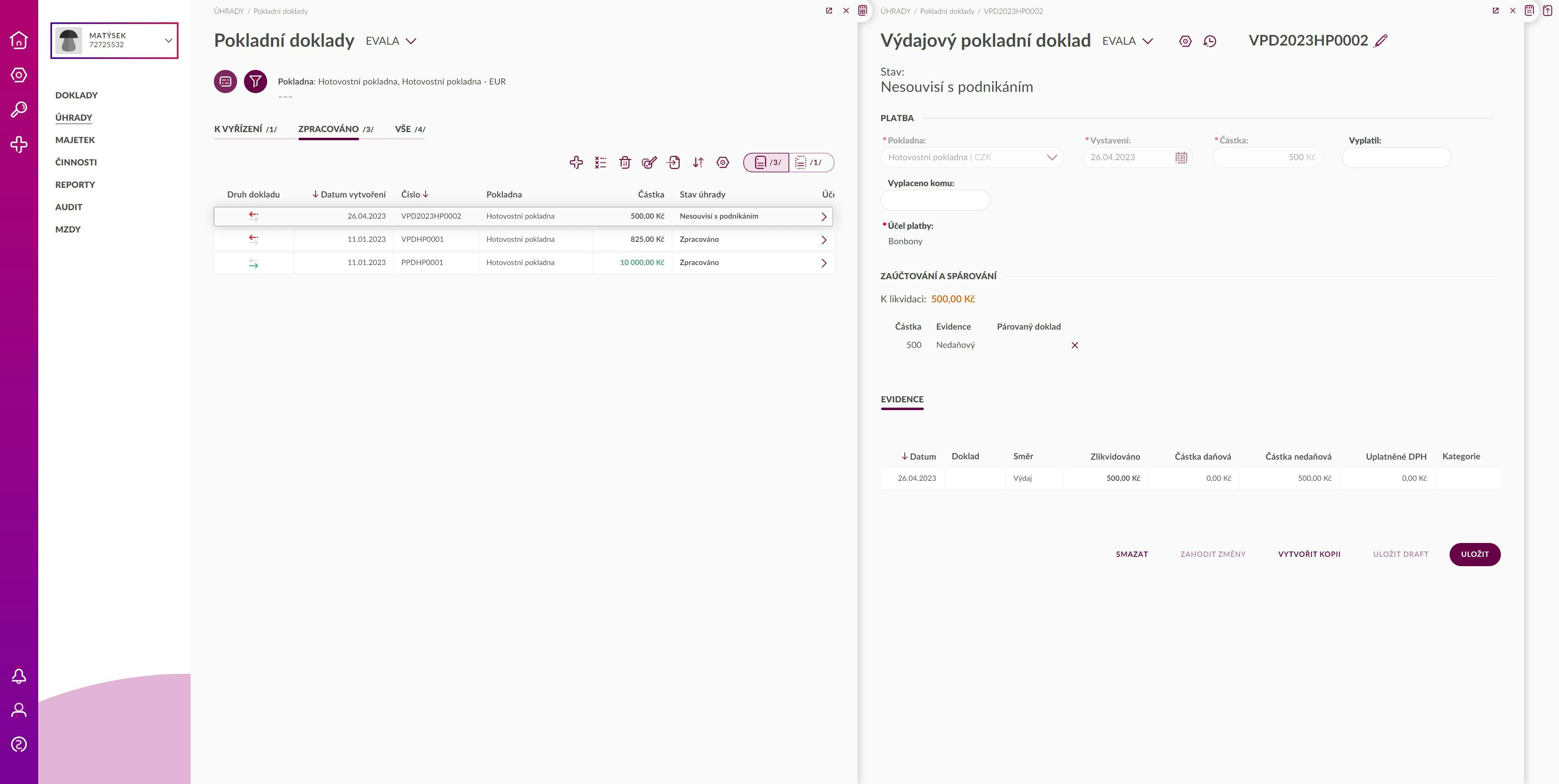Open notifications bell icon
This screenshot has height=784, width=1559.
point(19,676)
